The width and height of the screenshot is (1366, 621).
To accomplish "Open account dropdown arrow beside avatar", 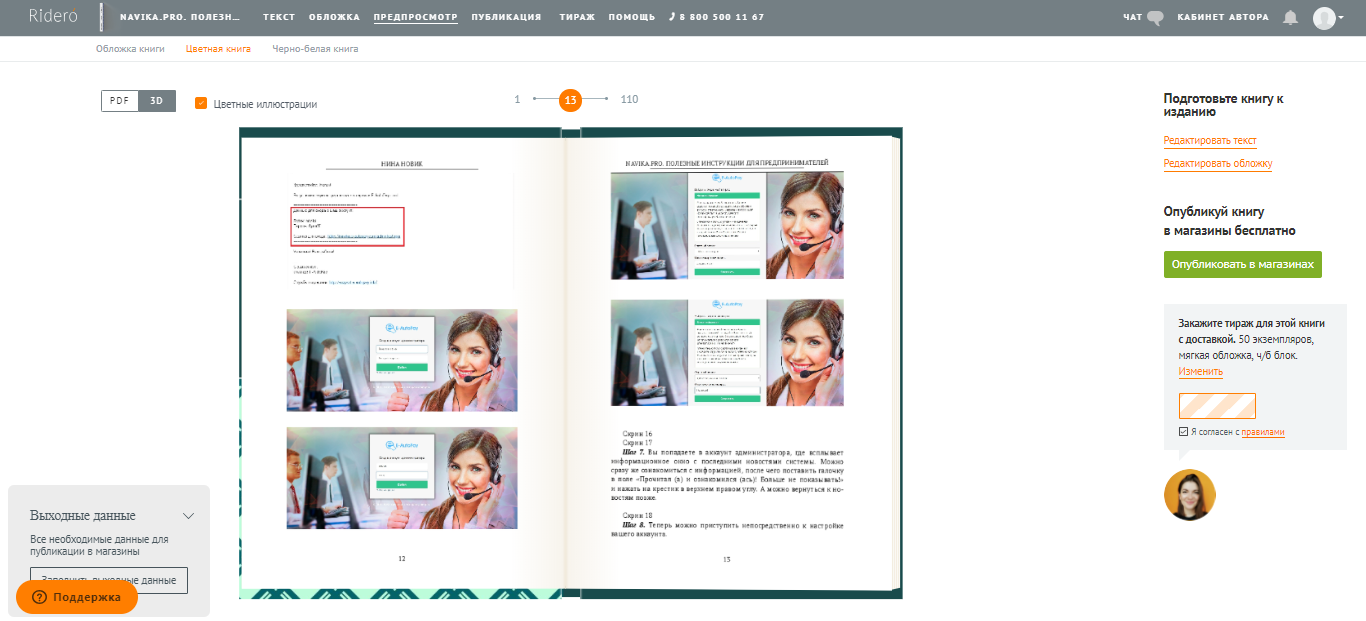I will pos(1342,19).
